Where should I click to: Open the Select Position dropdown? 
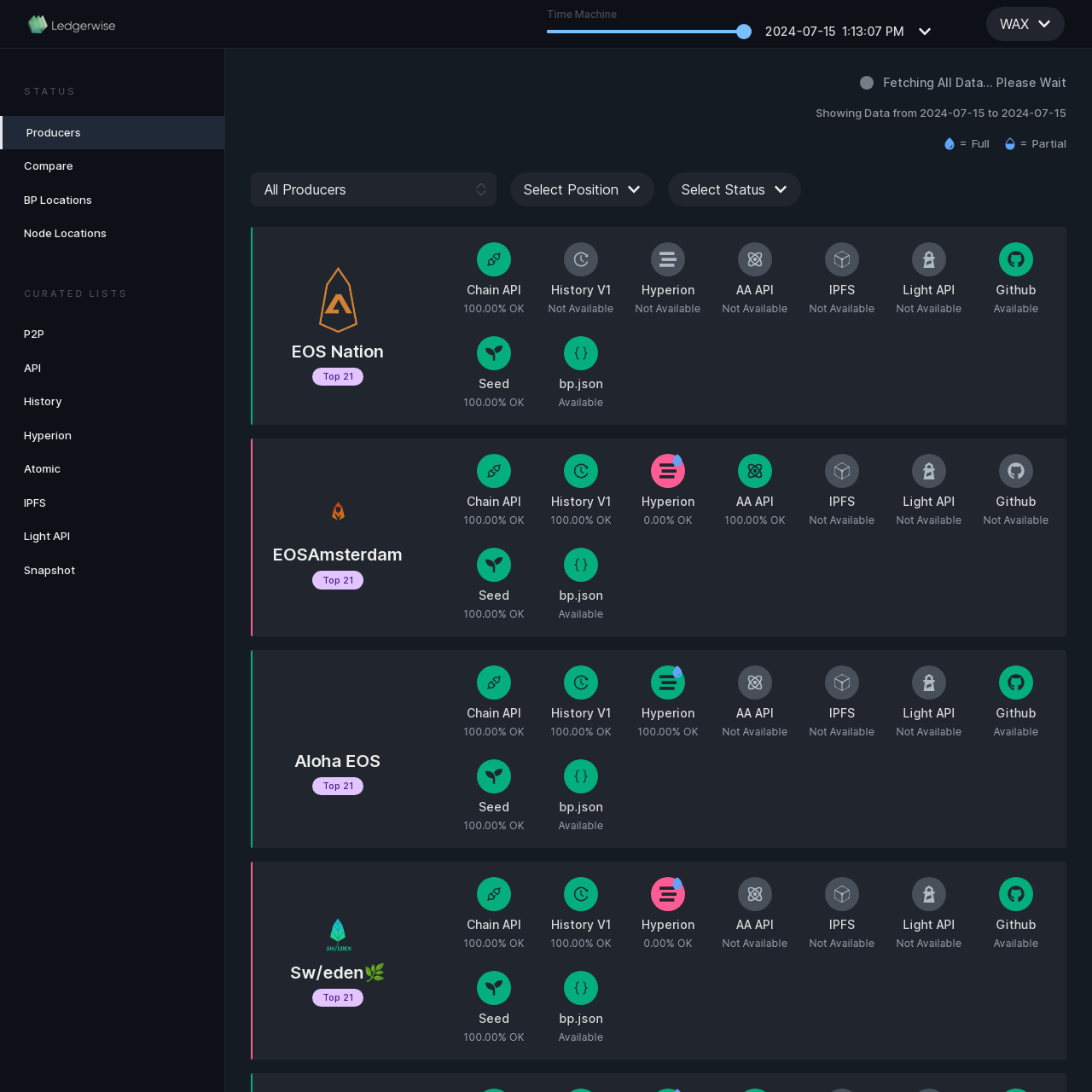pos(582,189)
